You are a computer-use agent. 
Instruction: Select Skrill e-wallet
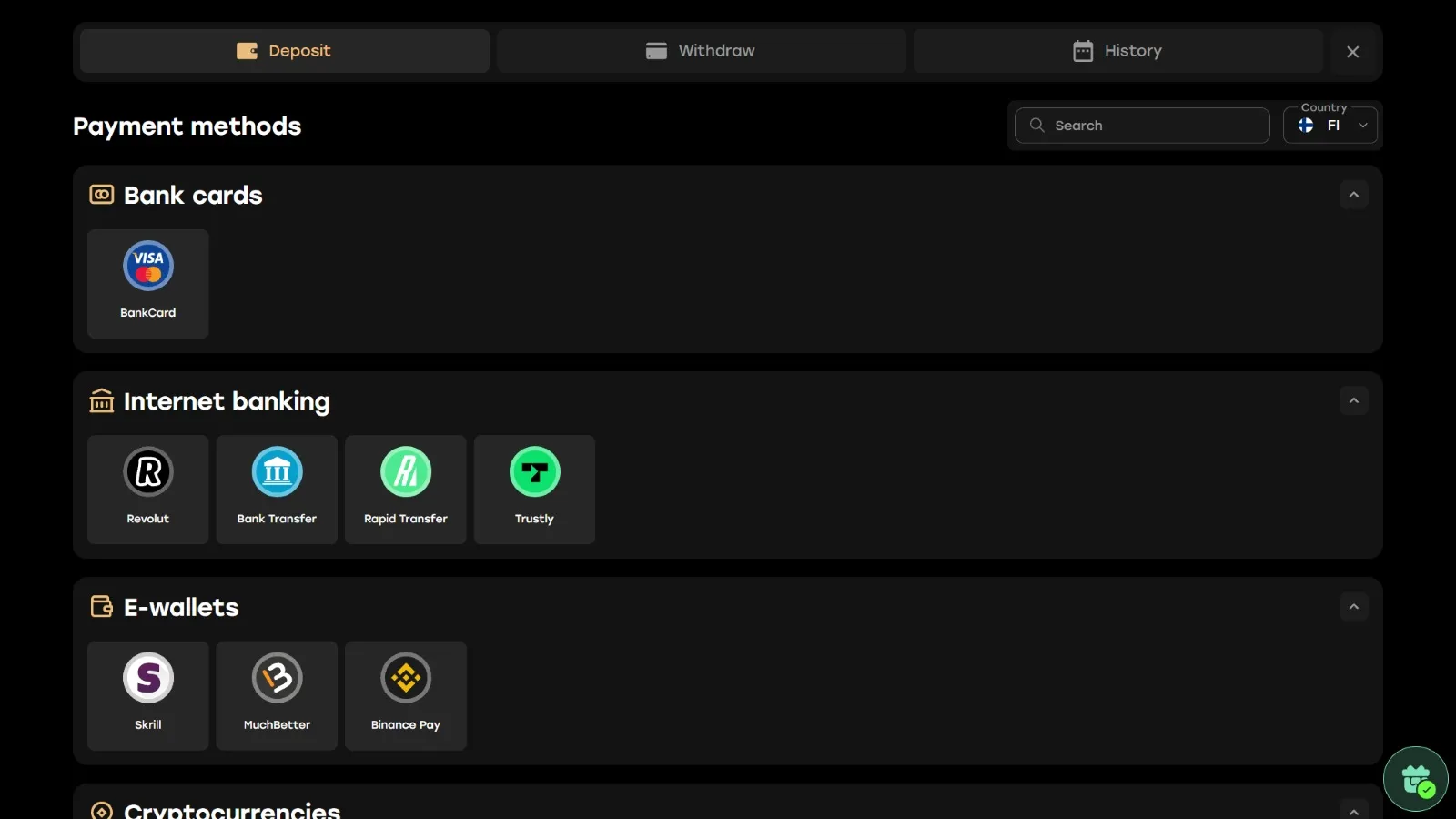point(147,695)
